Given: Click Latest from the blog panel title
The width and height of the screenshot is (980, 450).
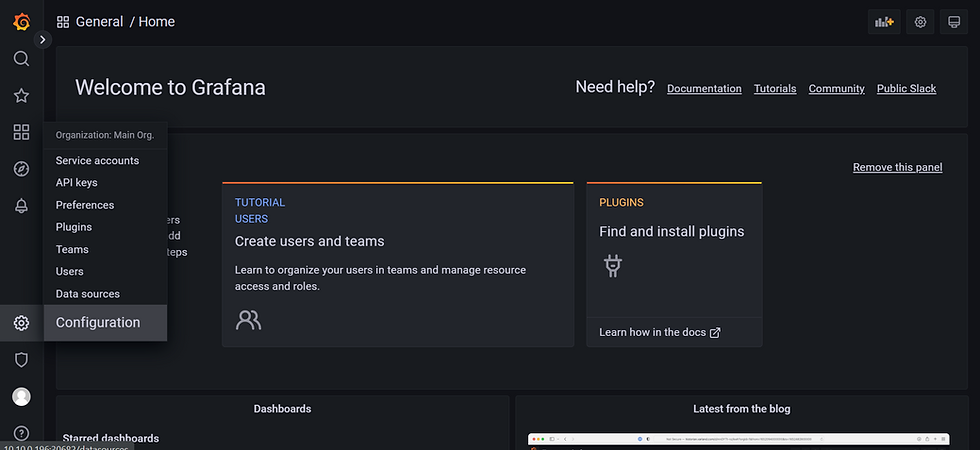Looking at the screenshot, I should (x=742, y=409).
